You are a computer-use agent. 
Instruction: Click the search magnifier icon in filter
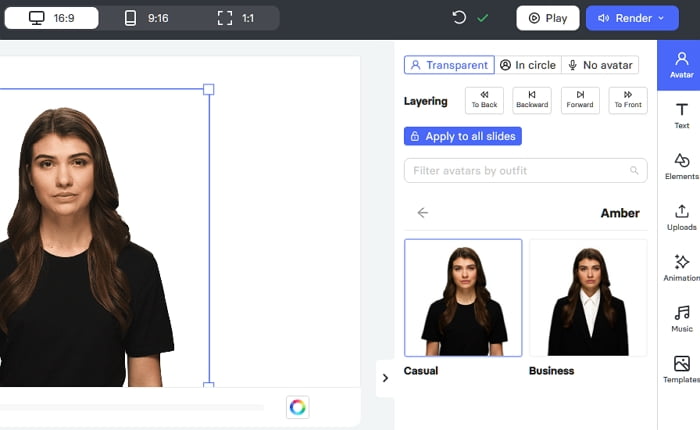click(x=634, y=170)
